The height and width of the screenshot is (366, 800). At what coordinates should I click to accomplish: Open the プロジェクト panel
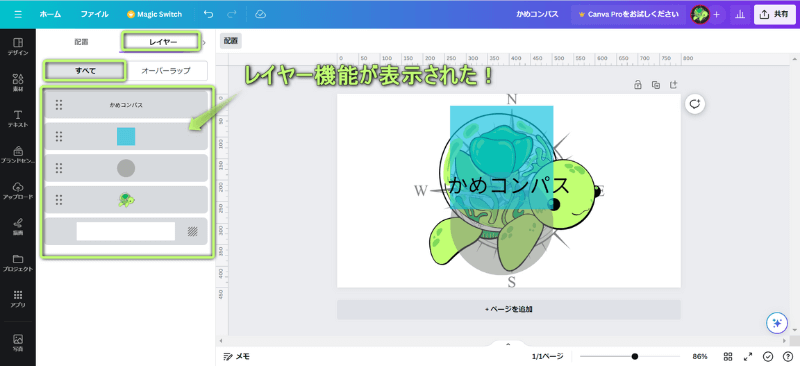(x=18, y=262)
